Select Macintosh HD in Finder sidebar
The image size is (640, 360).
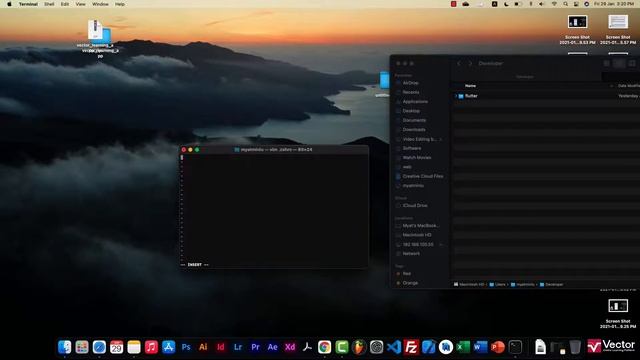[417, 235]
